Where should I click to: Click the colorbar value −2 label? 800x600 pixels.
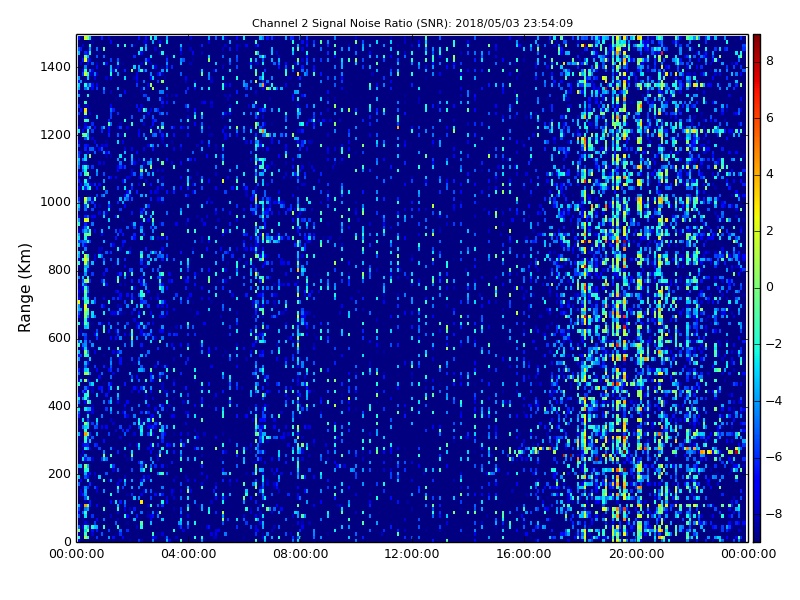coord(774,344)
